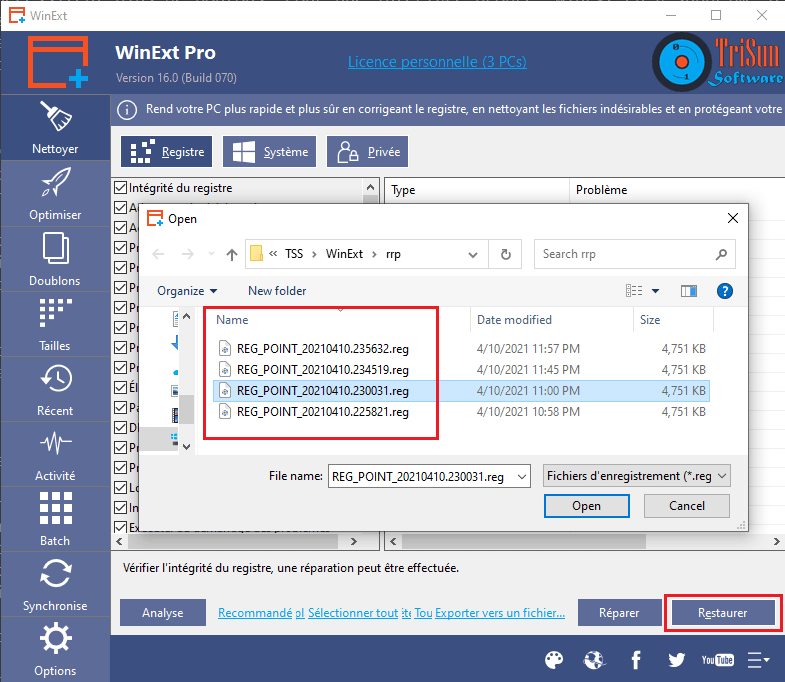Go back in Open dialog navigation

(158, 254)
